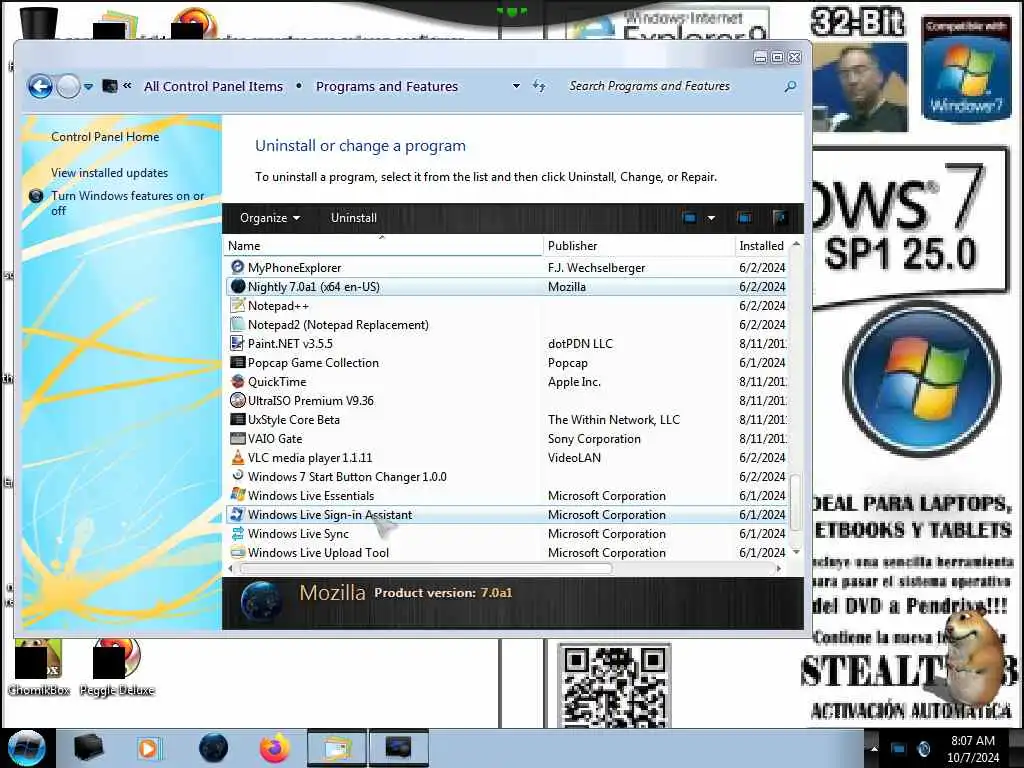Select the UxStyle Core Beta icon
The width and height of the screenshot is (1024, 768).
(237, 419)
